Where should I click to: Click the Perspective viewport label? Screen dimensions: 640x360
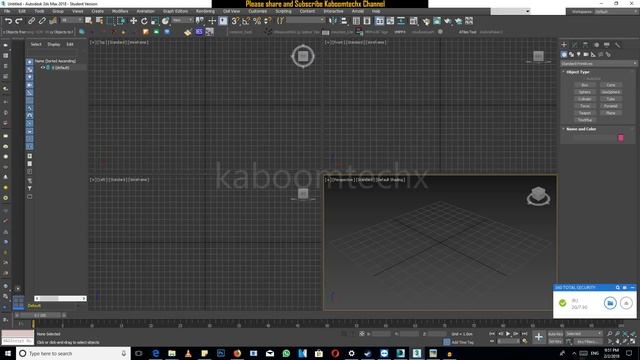click(344, 180)
